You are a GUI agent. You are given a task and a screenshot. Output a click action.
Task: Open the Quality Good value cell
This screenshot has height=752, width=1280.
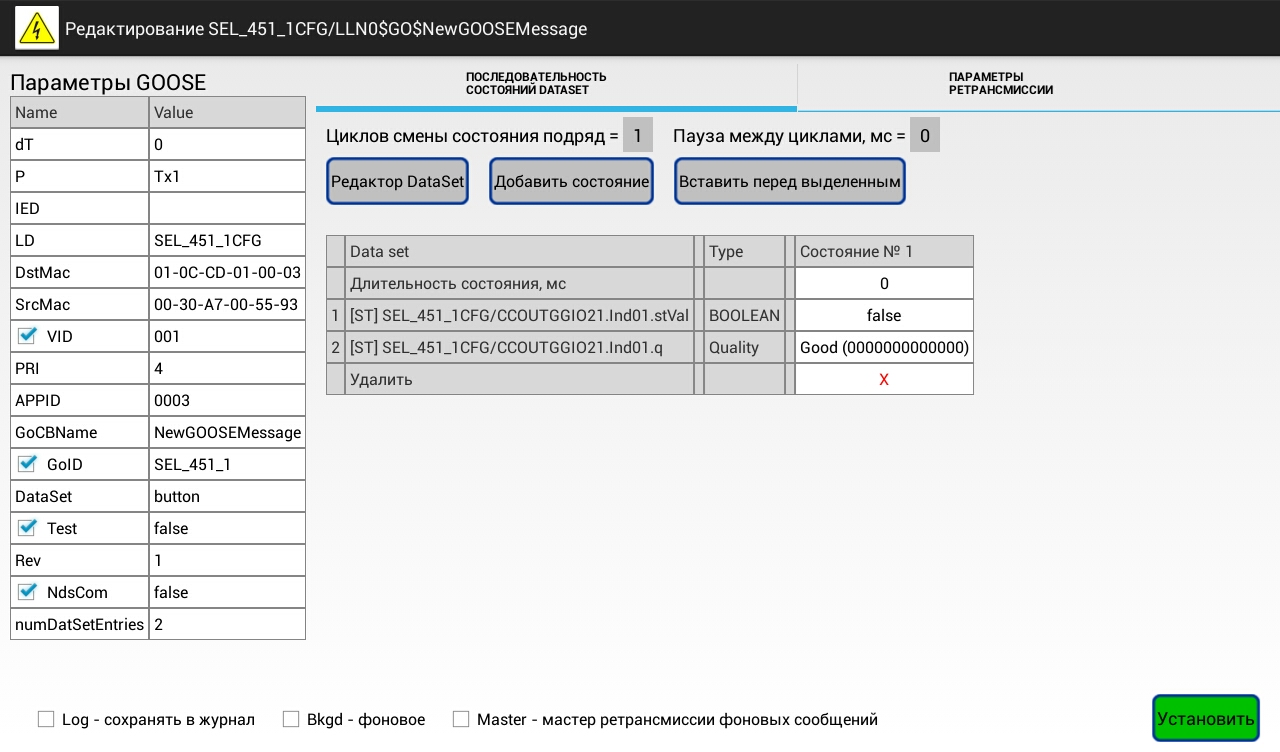(883, 348)
